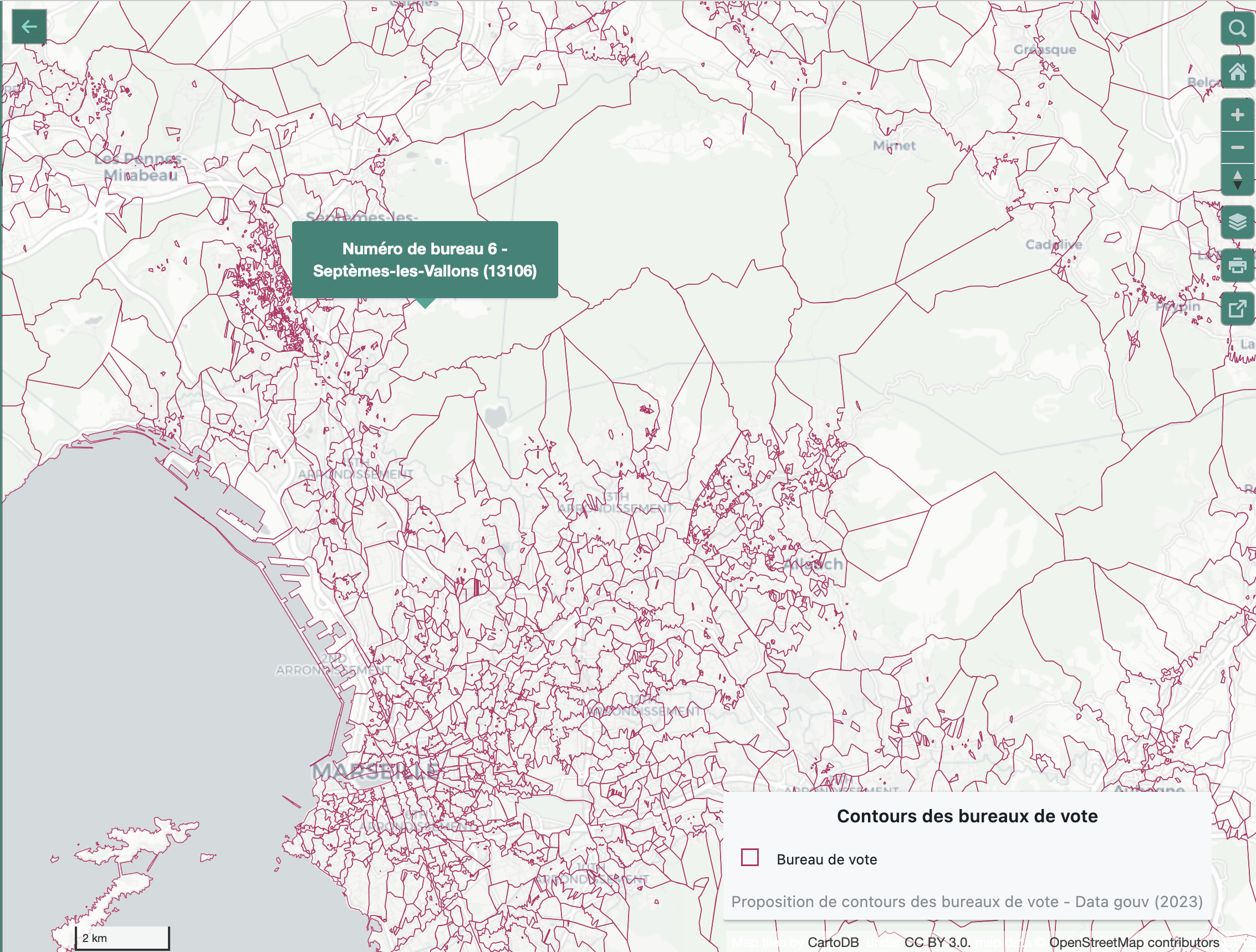Reset map bearing with compass button
1256x952 pixels.
pos(1237,181)
